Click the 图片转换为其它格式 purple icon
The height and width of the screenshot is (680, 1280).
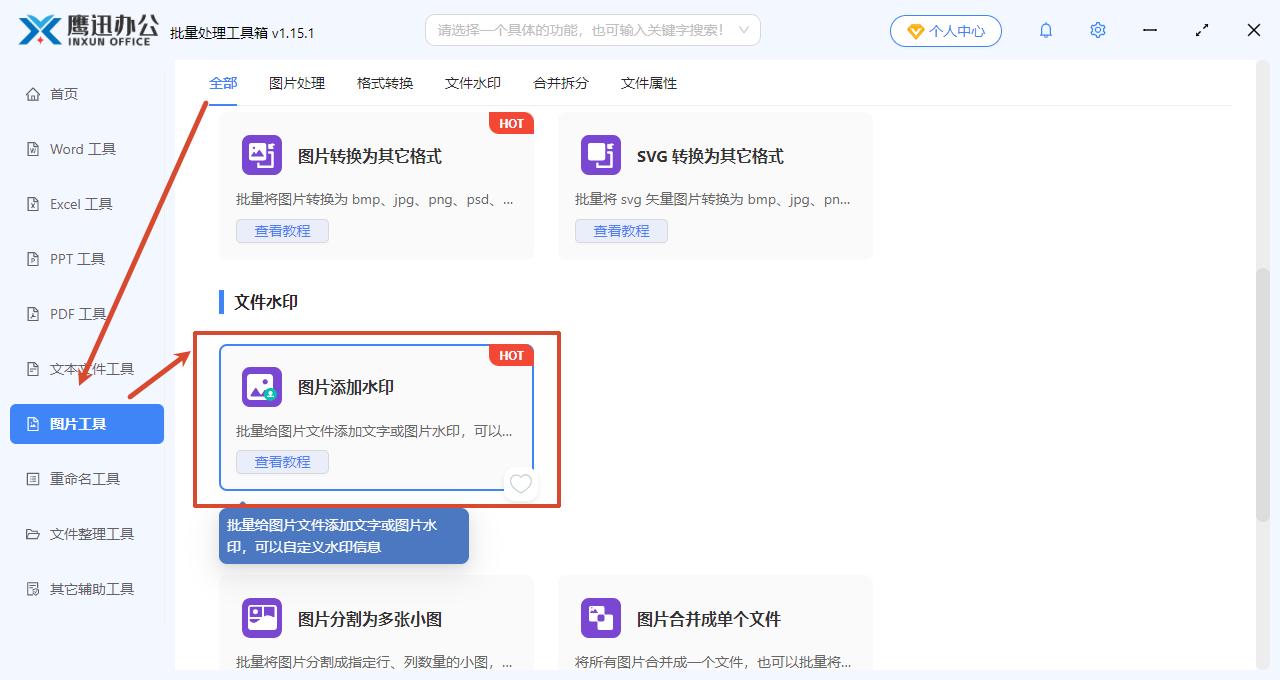pos(262,155)
